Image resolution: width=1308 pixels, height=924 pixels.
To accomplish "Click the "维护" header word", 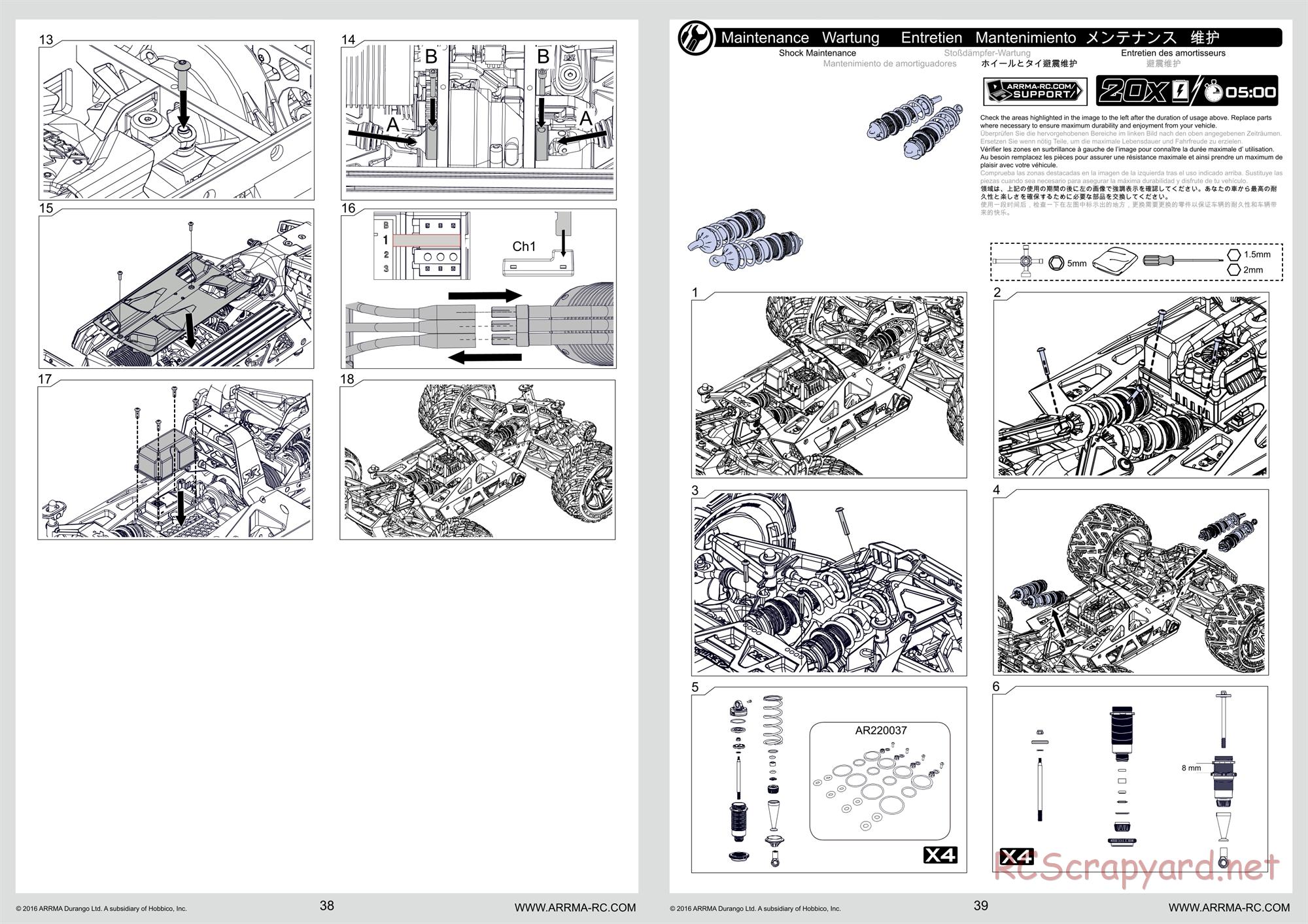I will coord(1205,38).
